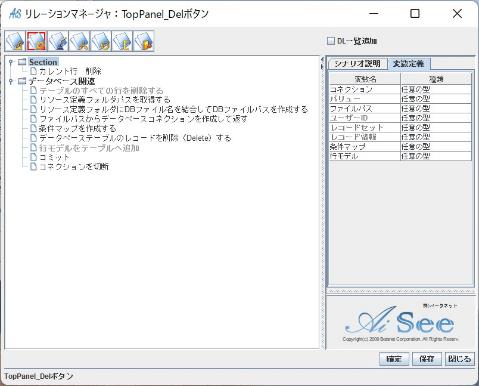Click the folder icon beside データベース関連
479x386 pixels.
(x=22, y=81)
